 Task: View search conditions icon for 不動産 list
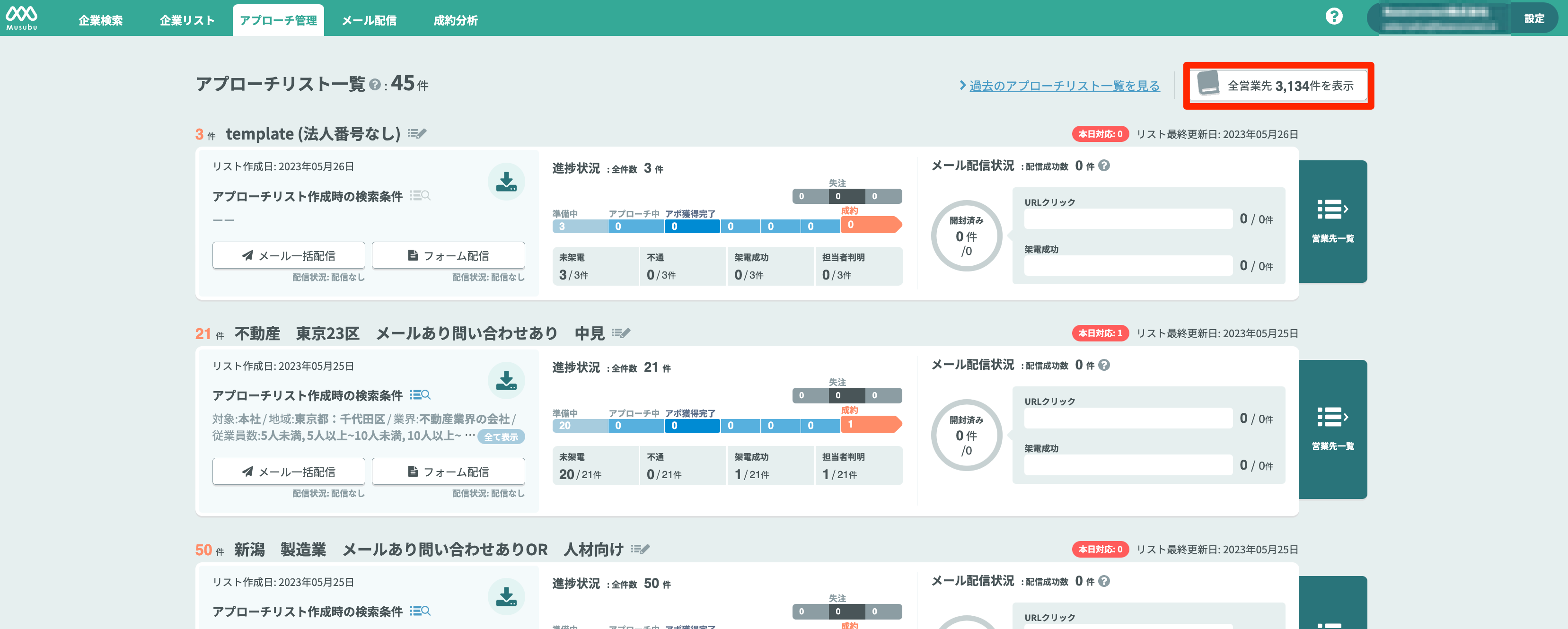point(420,395)
